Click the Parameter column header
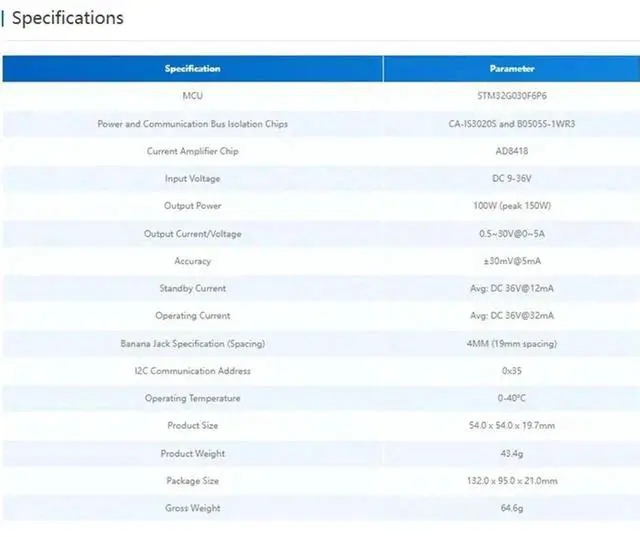Viewport: 640px width, 537px height. click(511, 69)
